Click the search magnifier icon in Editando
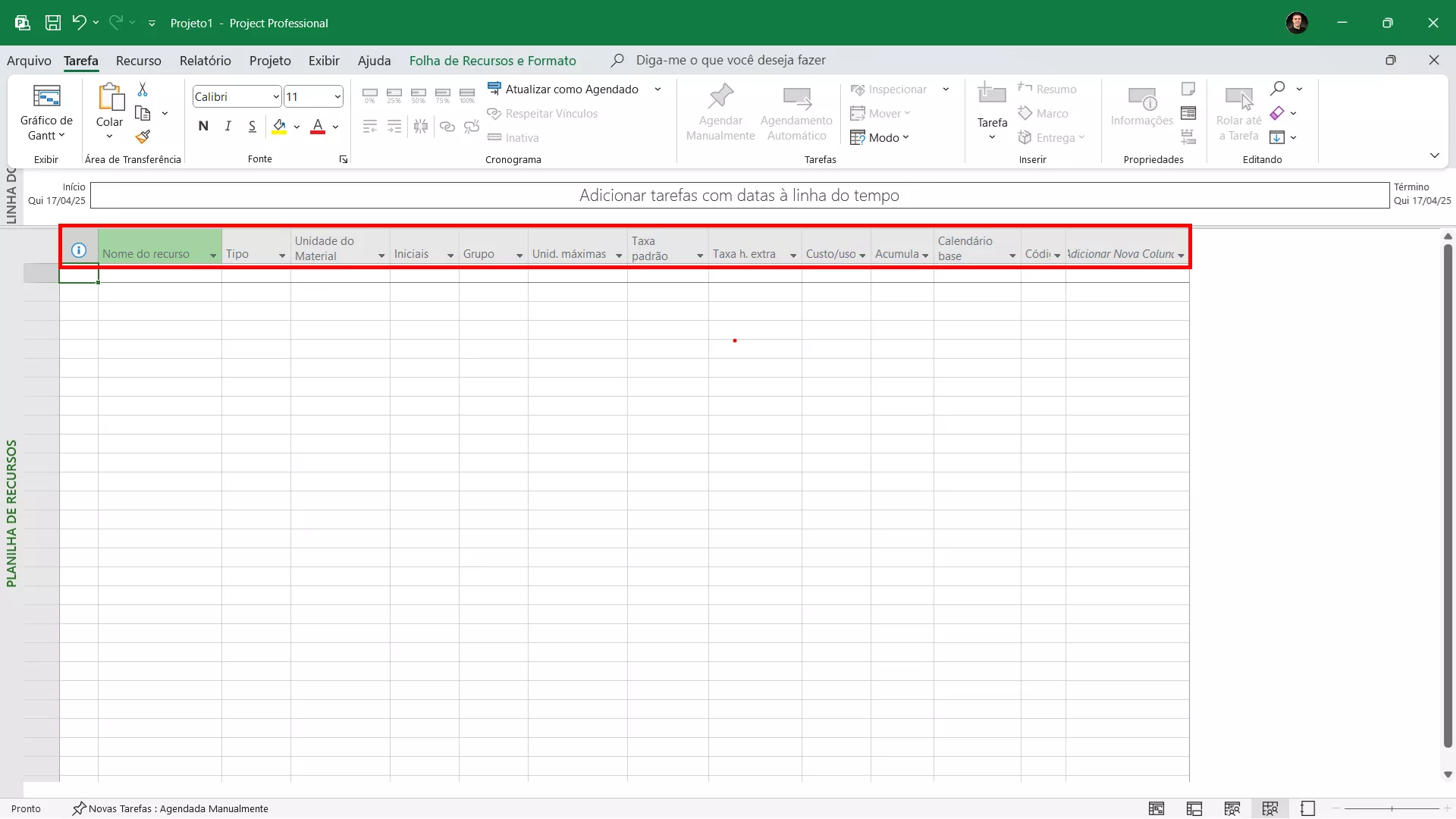 [1278, 89]
